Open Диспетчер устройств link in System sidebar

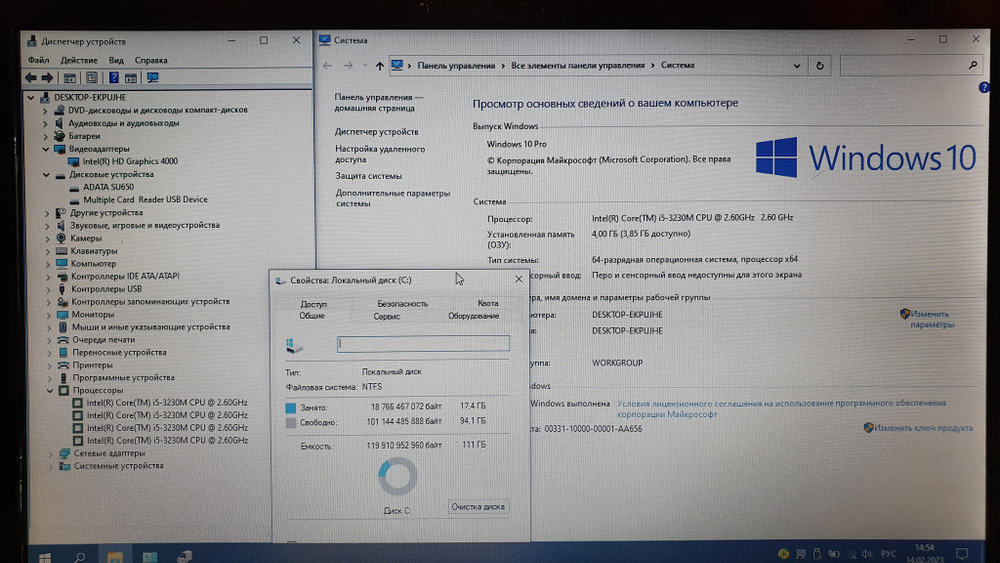point(376,131)
